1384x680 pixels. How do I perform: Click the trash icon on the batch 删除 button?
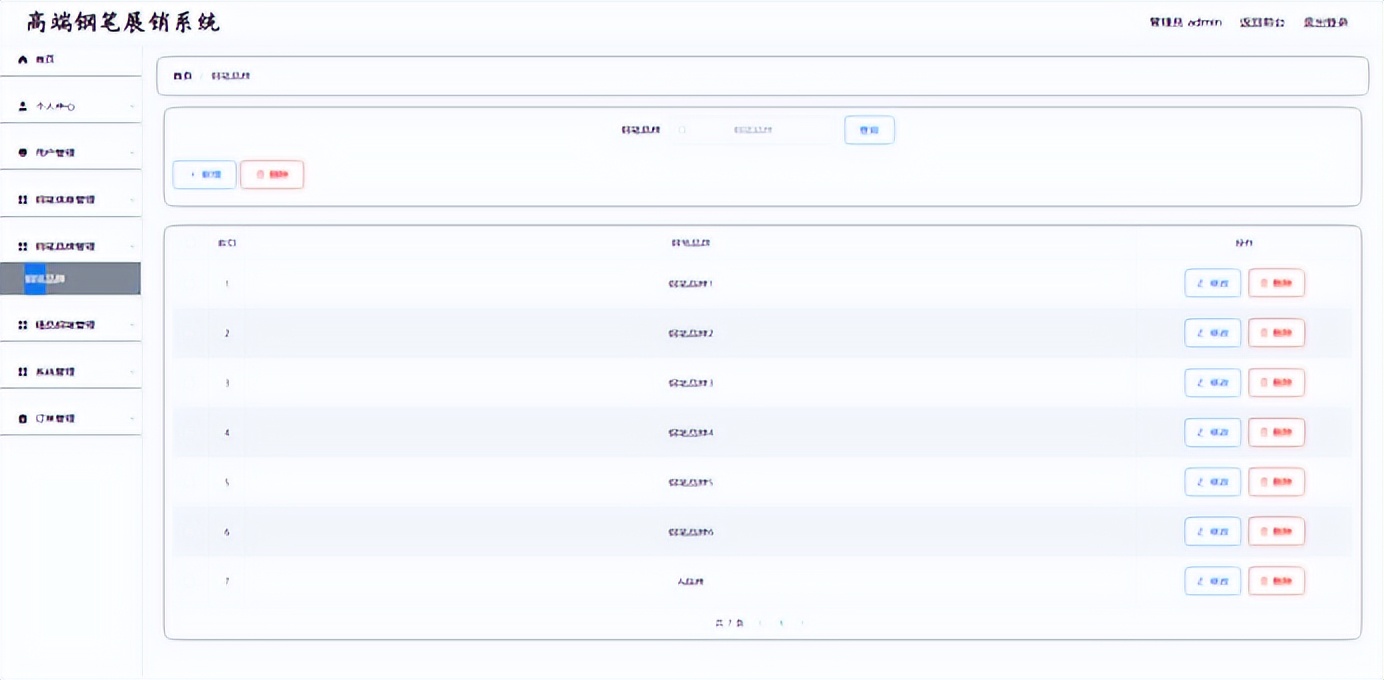tap(260, 175)
